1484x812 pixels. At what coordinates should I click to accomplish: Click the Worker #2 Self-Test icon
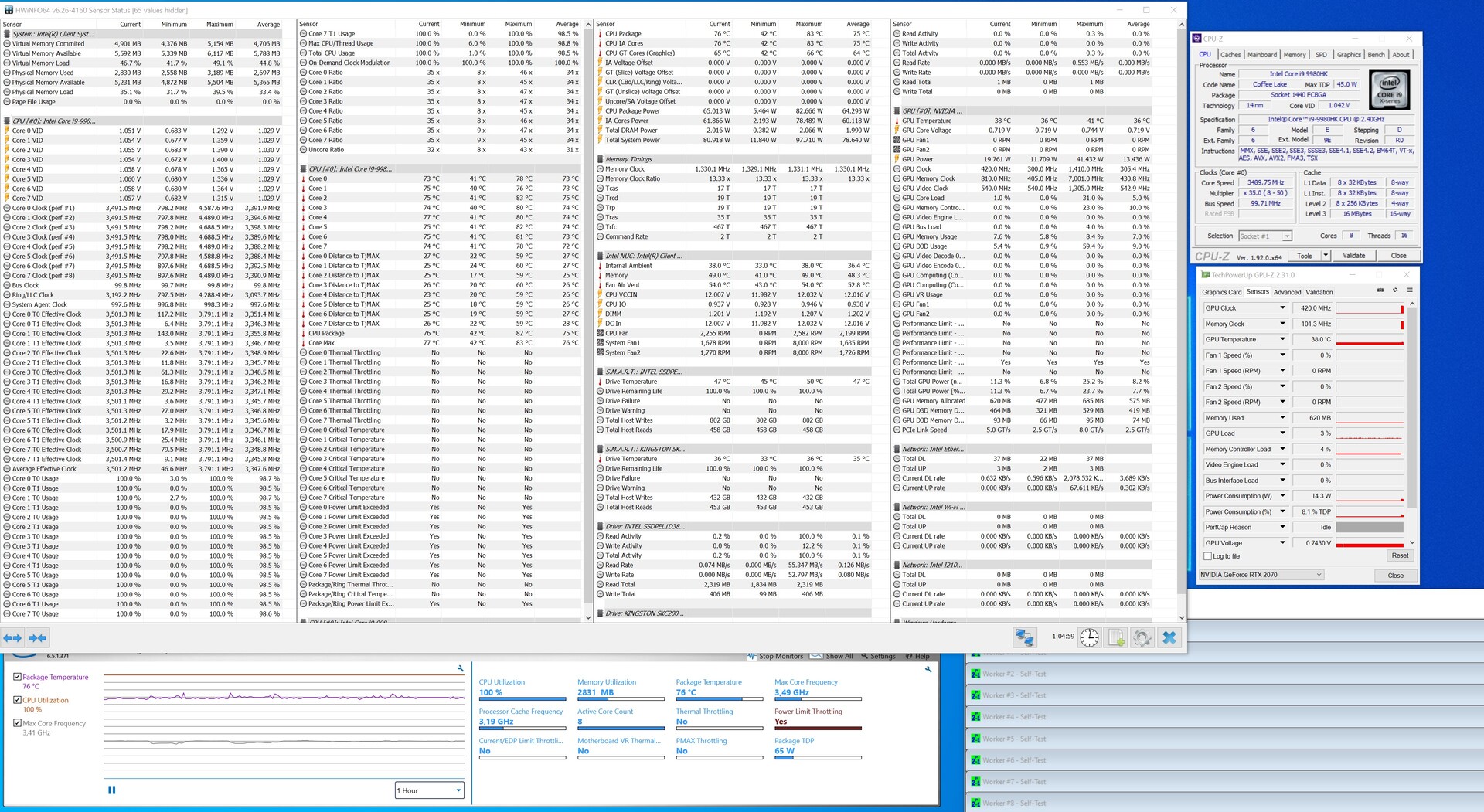(975, 674)
